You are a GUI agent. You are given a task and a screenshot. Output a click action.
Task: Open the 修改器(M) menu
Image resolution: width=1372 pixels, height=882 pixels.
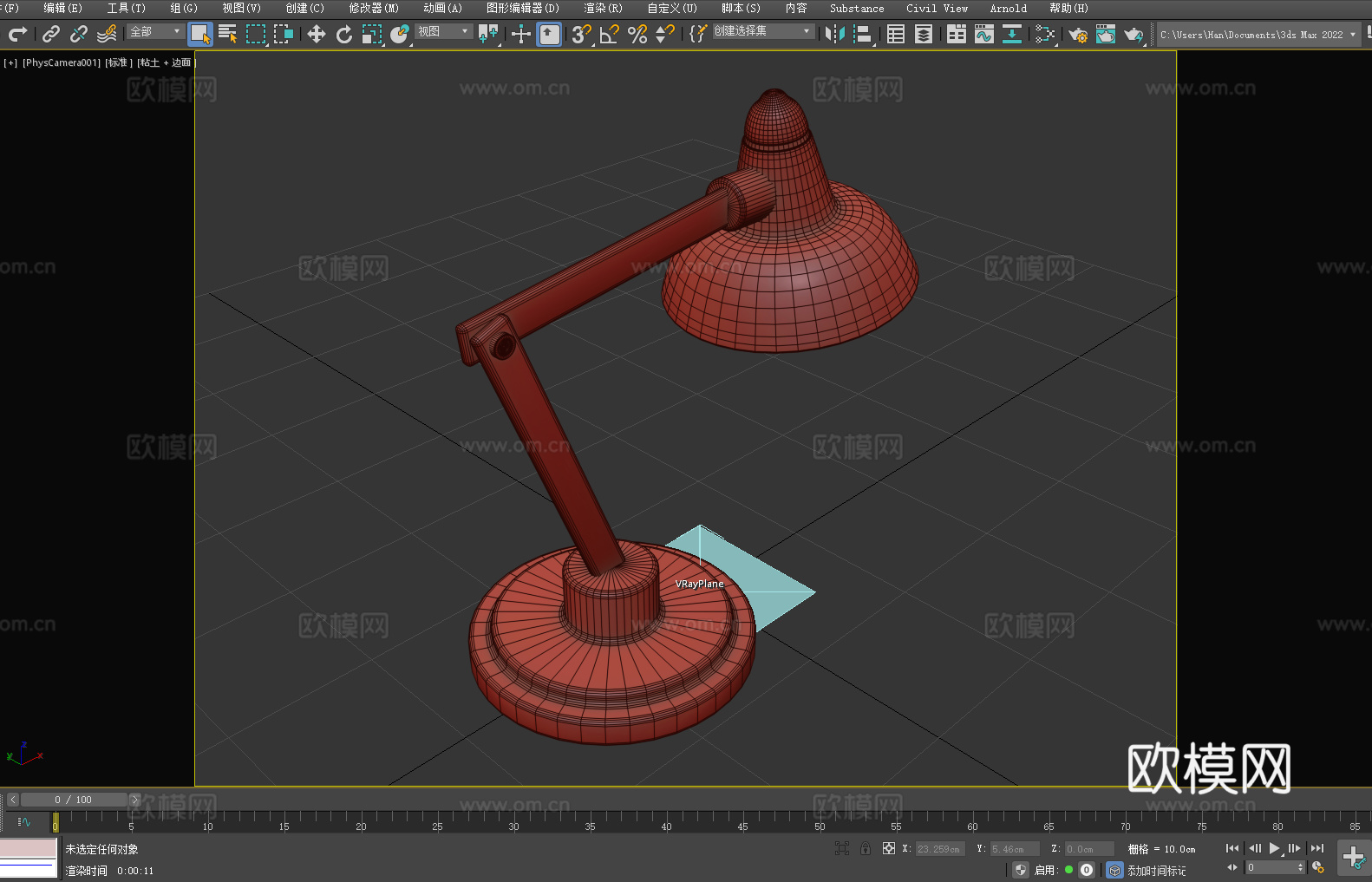(x=374, y=8)
